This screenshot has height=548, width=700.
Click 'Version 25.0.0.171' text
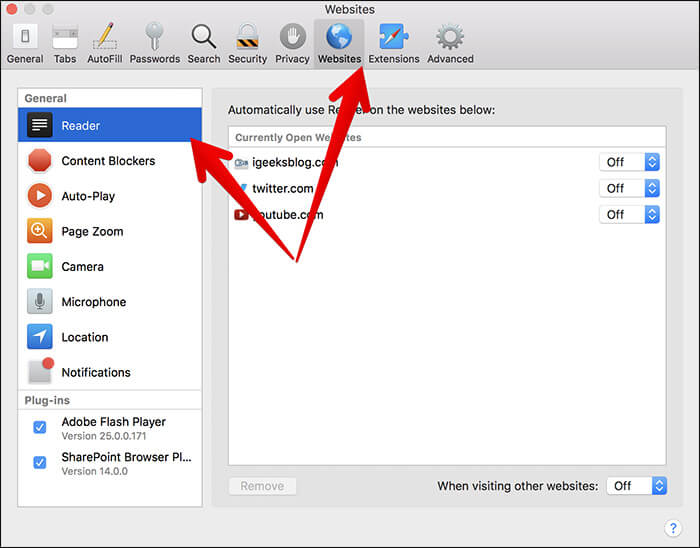104,436
